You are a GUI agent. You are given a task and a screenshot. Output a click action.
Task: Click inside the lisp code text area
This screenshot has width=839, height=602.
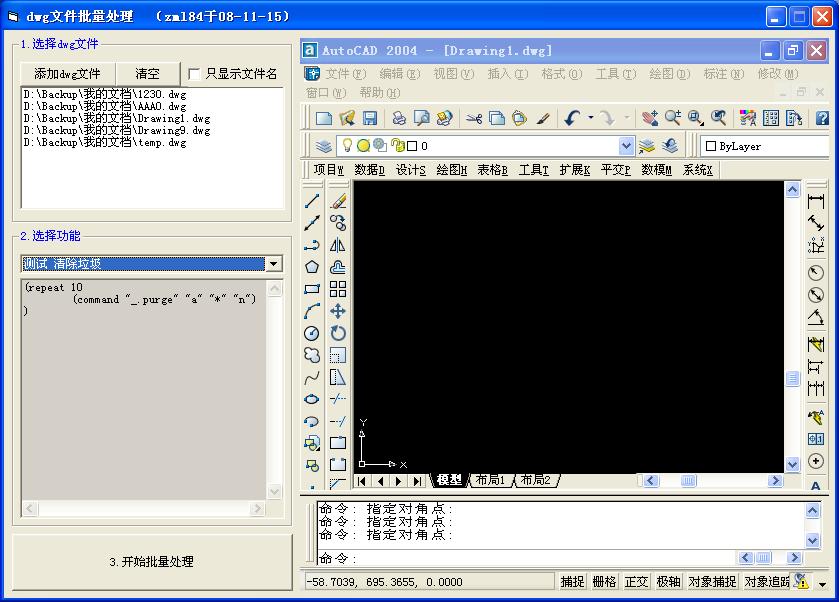point(143,390)
